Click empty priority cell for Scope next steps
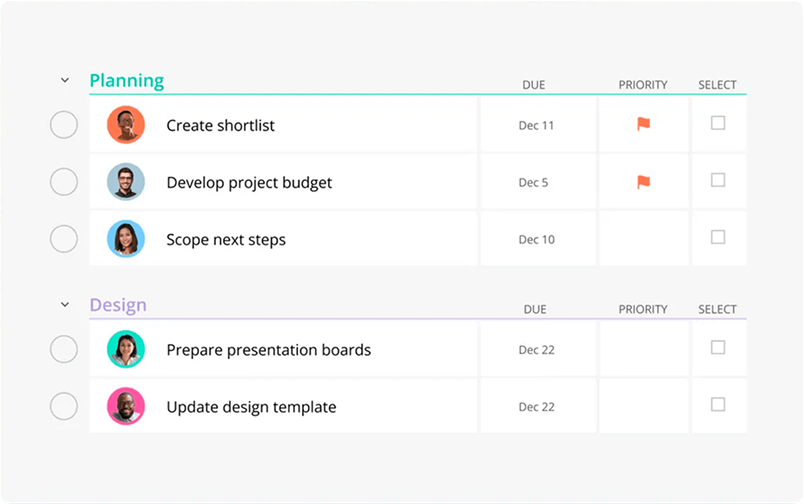 pyautogui.click(x=643, y=239)
